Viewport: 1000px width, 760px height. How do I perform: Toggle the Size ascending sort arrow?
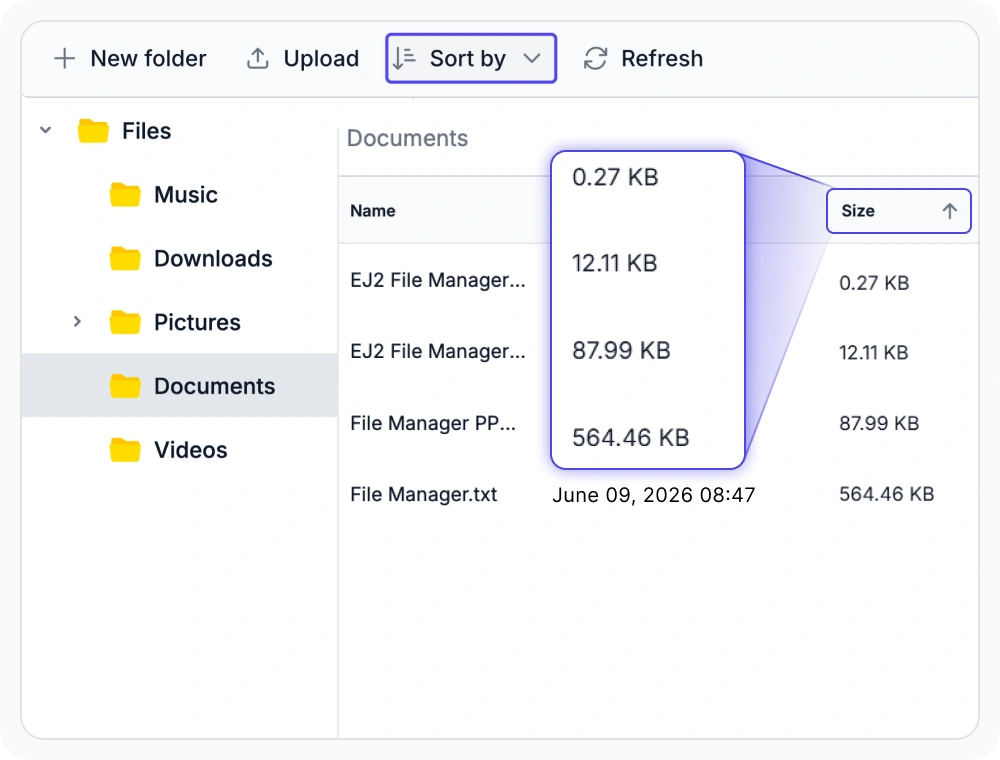pos(950,210)
